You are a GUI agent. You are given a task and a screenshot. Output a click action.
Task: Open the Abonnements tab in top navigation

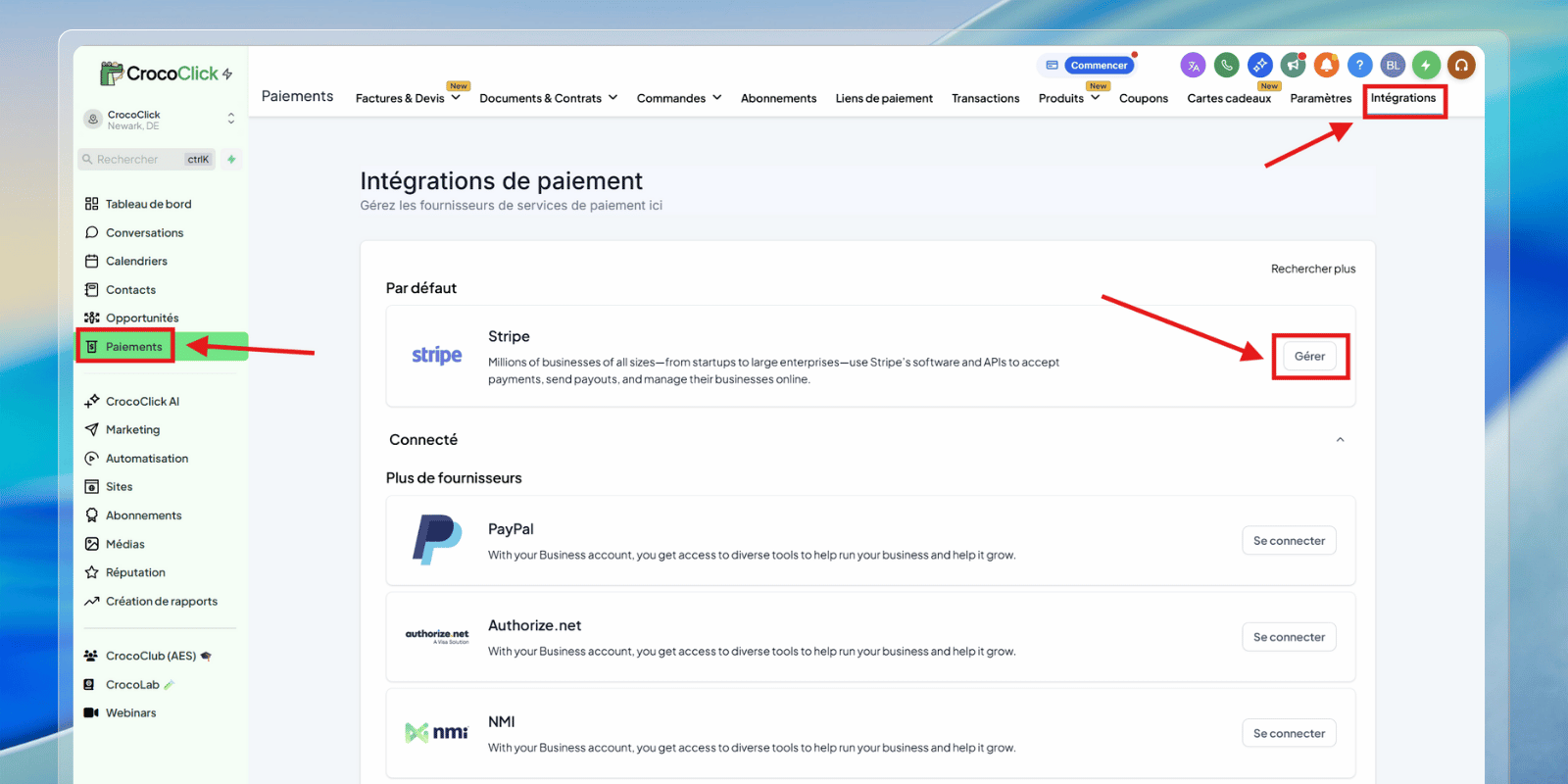point(778,98)
